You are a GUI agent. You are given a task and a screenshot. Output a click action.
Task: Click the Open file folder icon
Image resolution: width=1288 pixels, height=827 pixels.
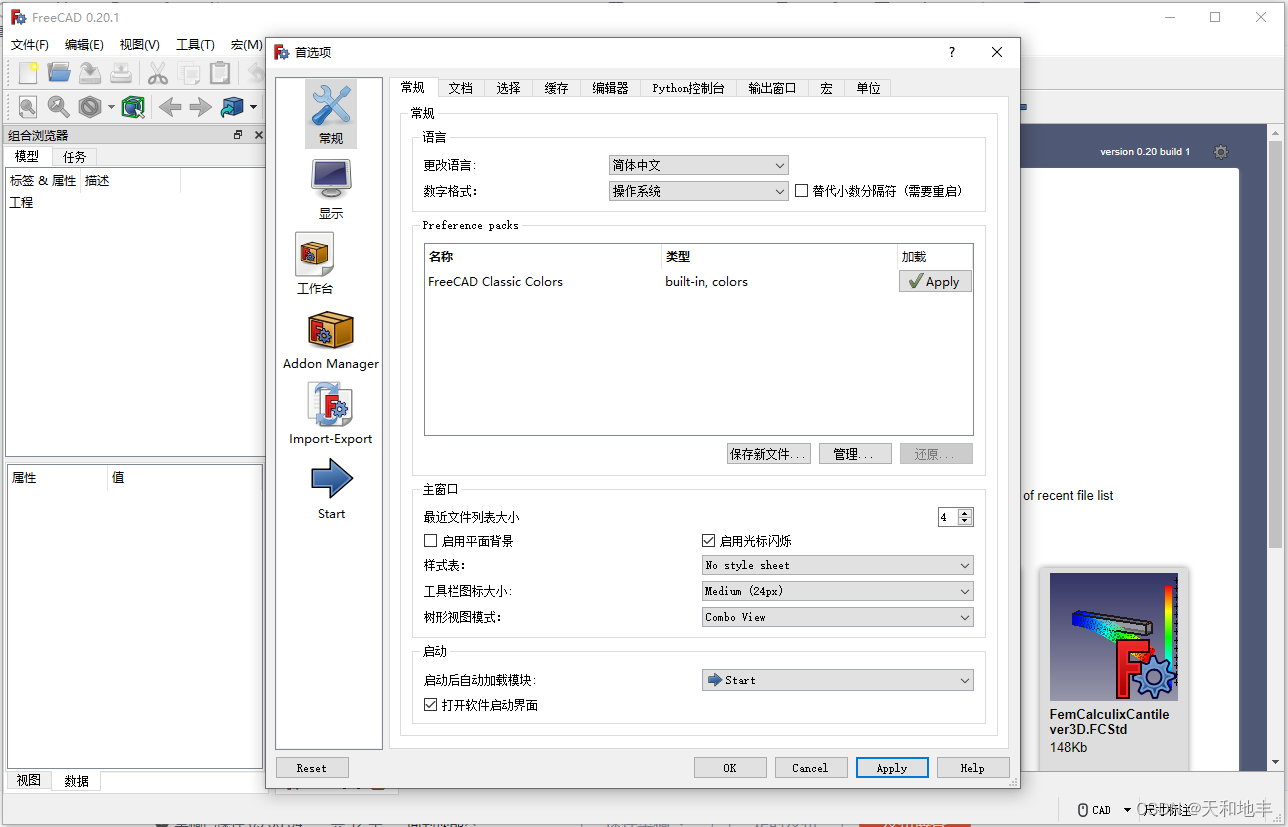tap(59, 72)
